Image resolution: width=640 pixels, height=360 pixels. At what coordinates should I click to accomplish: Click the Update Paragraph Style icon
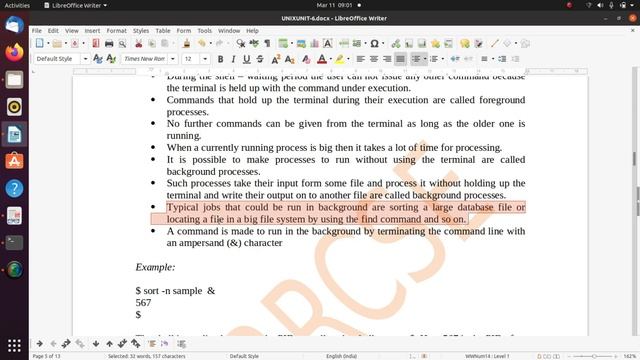(x=98, y=59)
